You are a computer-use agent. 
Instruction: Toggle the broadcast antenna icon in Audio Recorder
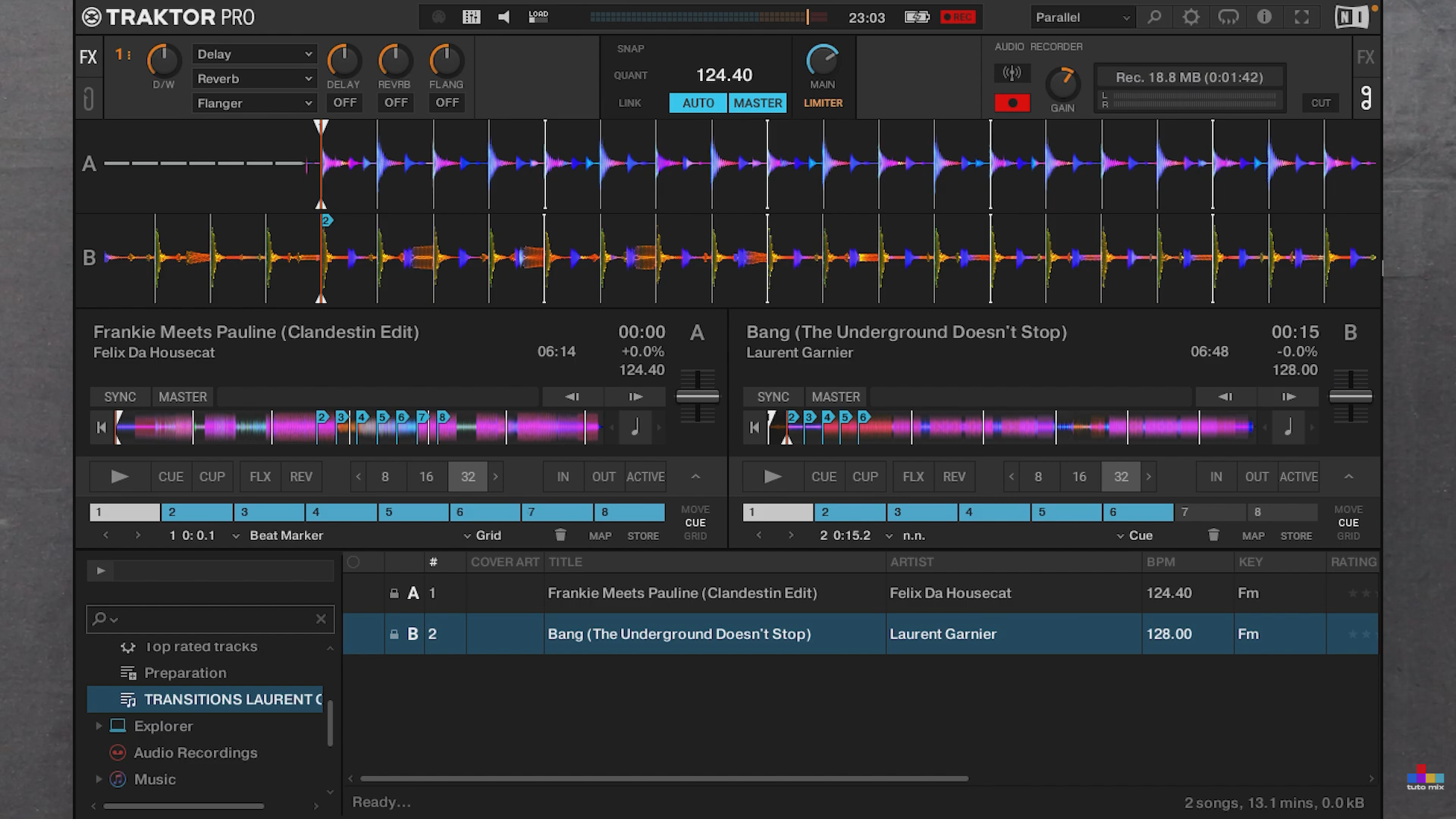(x=1012, y=73)
